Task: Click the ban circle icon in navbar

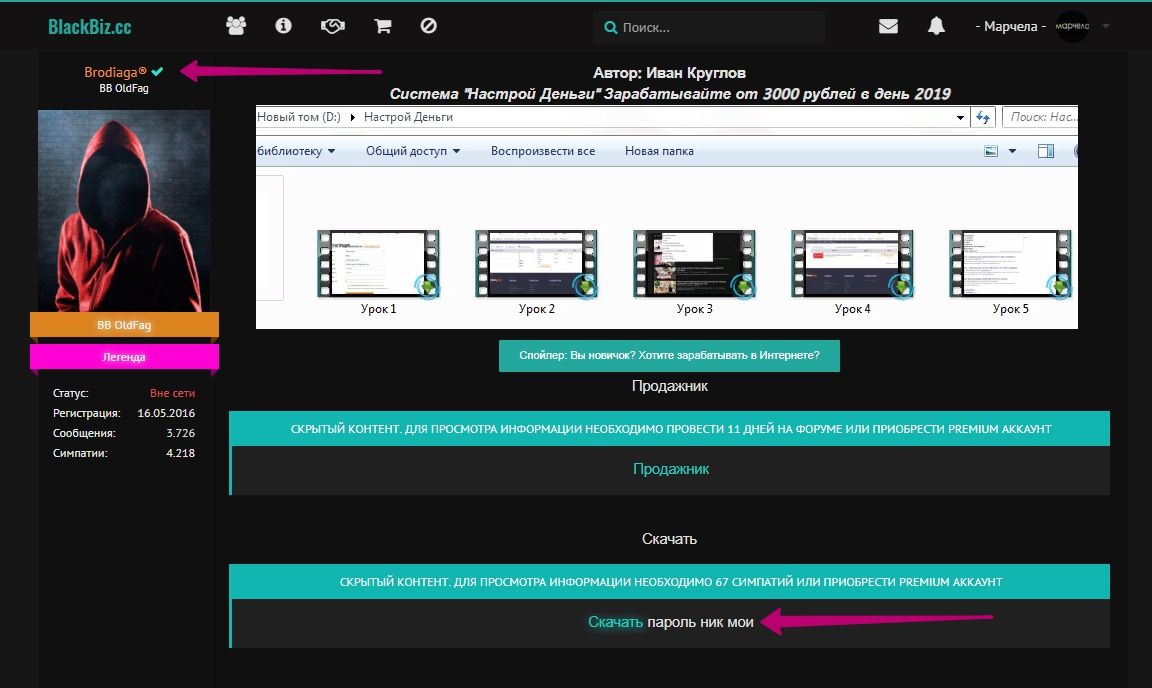Action: 429,27
